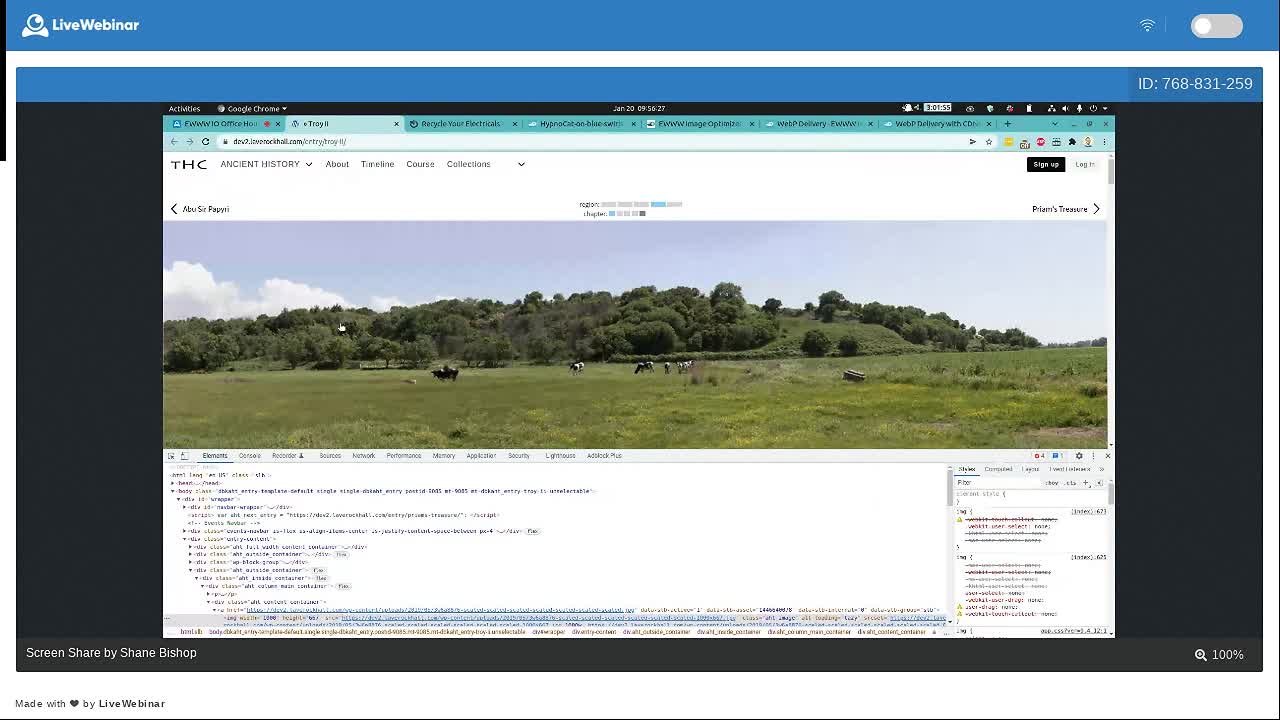
Task: Expand the wp-block-group div node
Action: (191, 562)
